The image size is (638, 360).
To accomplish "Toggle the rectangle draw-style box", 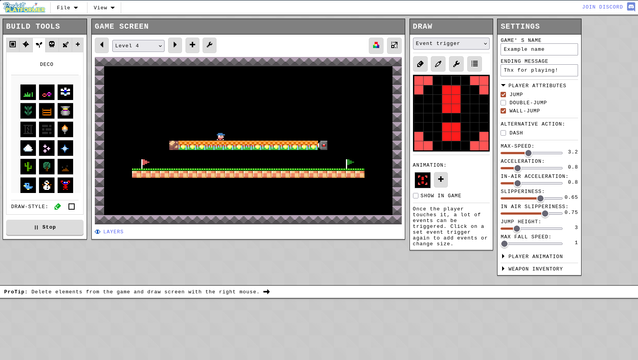I will click(x=72, y=207).
